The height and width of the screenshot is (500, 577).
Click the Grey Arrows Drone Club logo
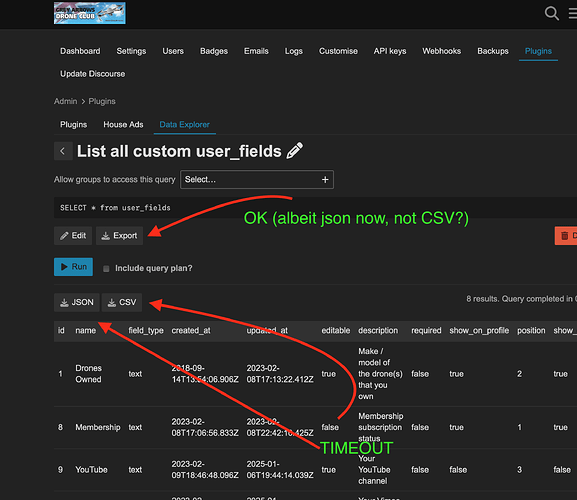coord(89,13)
